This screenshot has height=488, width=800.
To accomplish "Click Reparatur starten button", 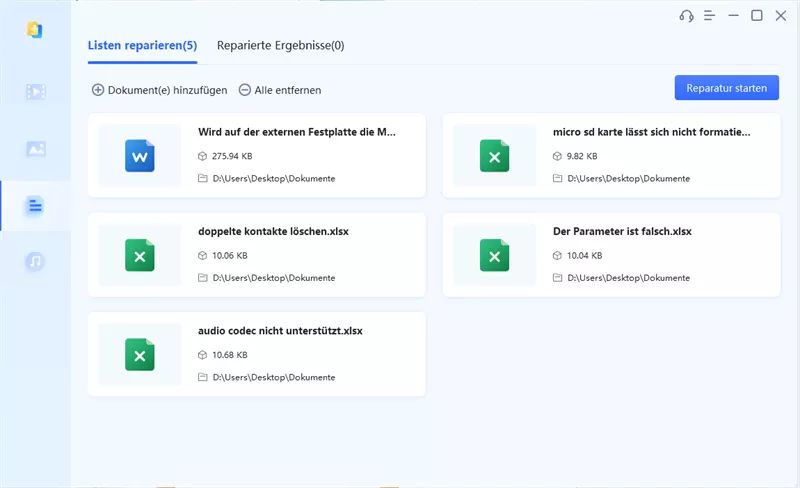I will click(x=727, y=88).
